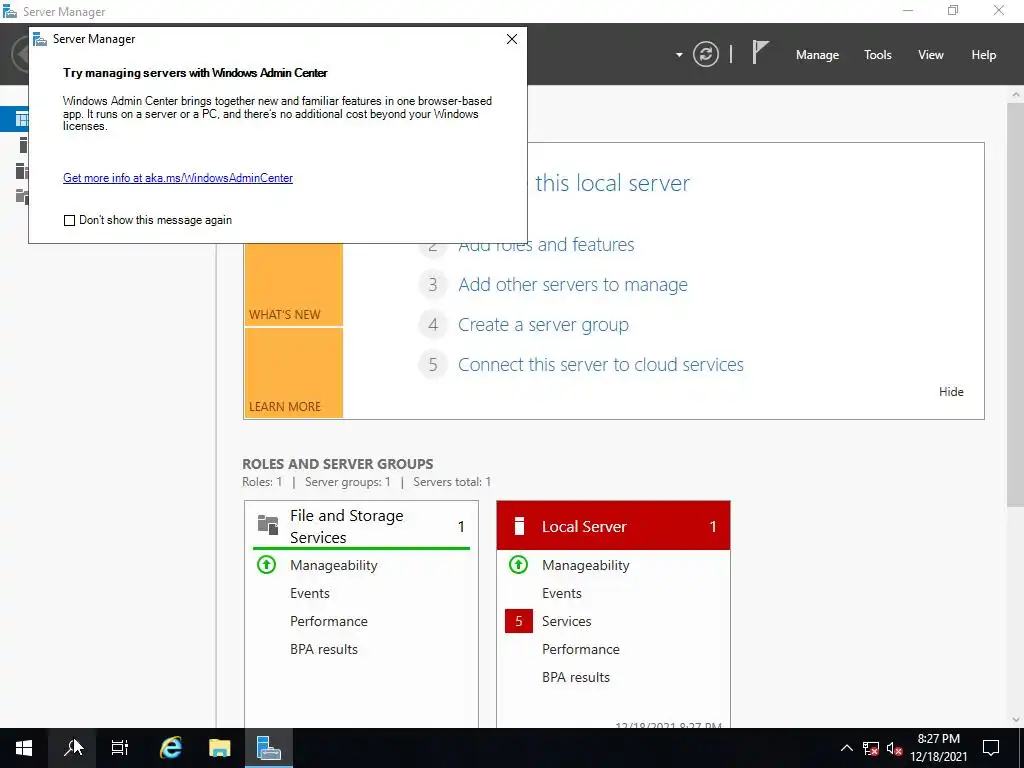1024x768 pixels.
Task: Click the back navigation arrow in header
Action: coord(20,54)
